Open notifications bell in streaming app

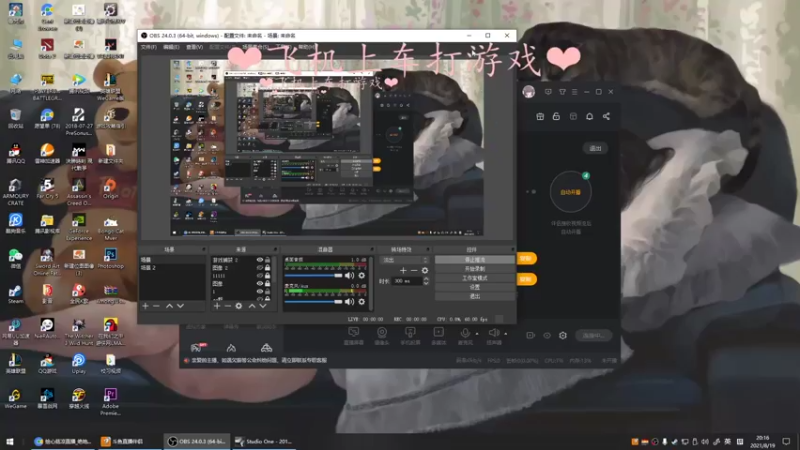(589, 116)
